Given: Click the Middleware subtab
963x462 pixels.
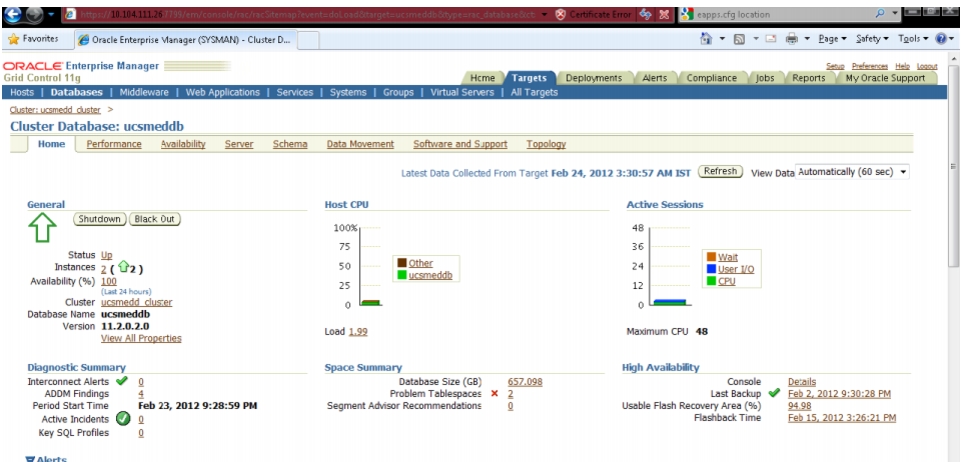Looking at the screenshot, I should click(144, 92).
